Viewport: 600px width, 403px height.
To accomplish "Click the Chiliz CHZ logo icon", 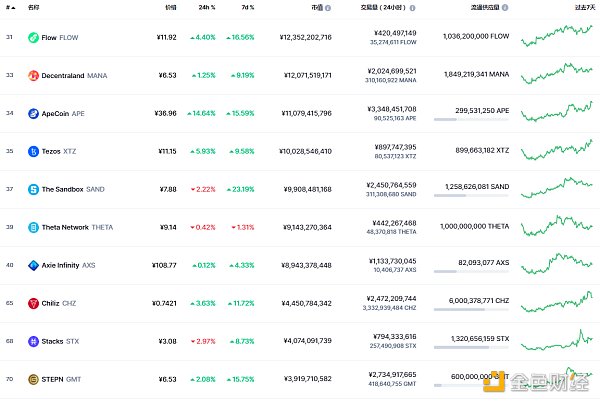I will (33, 303).
